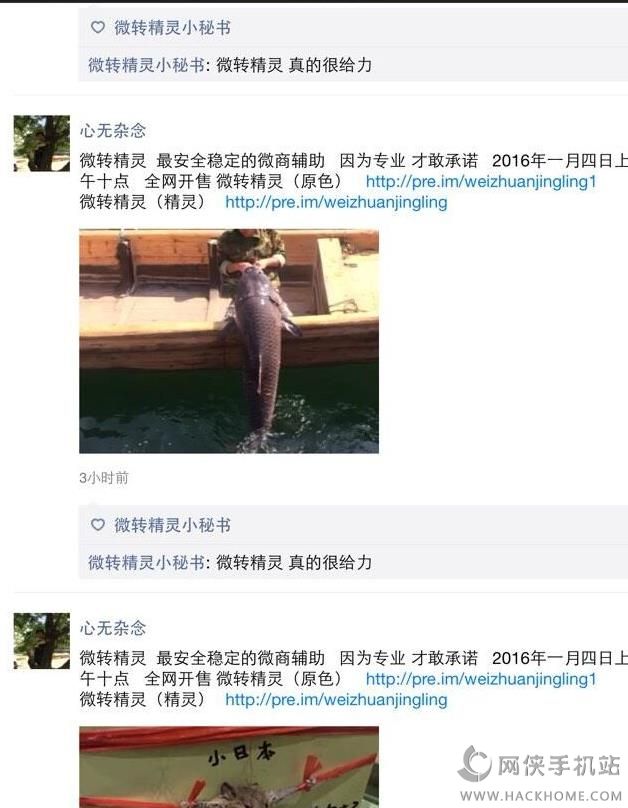The width and height of the screenshot is (628, 808).
Task: Open the bottom post's 小日本 image
Action: [x=229, y=767]
